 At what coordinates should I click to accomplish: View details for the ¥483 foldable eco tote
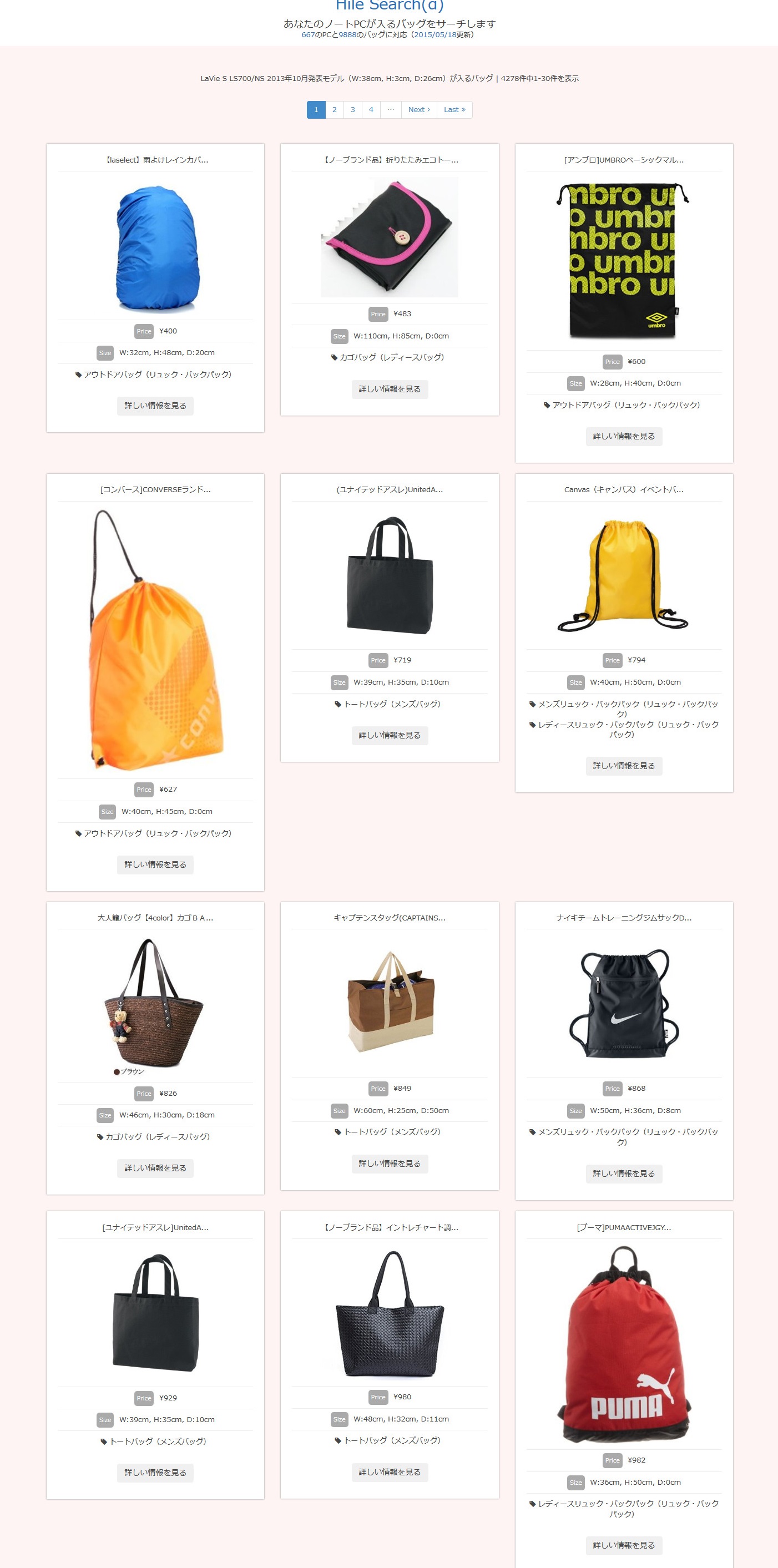390,389
